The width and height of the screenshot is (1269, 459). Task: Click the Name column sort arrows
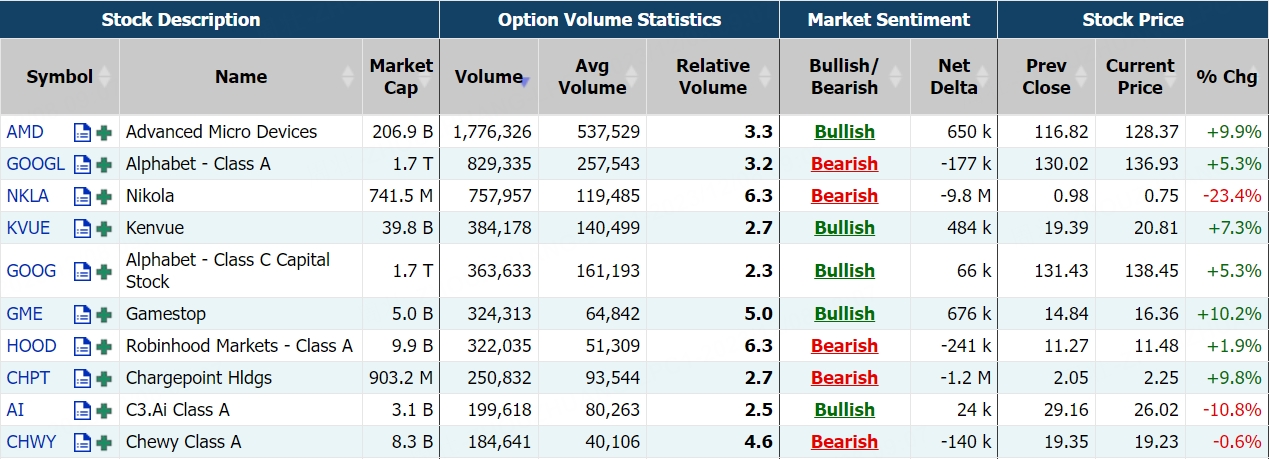pos(348,77)
